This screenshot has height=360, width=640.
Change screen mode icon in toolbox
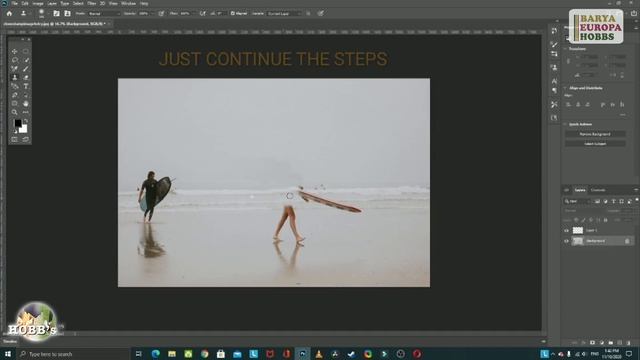pos(26,140)
